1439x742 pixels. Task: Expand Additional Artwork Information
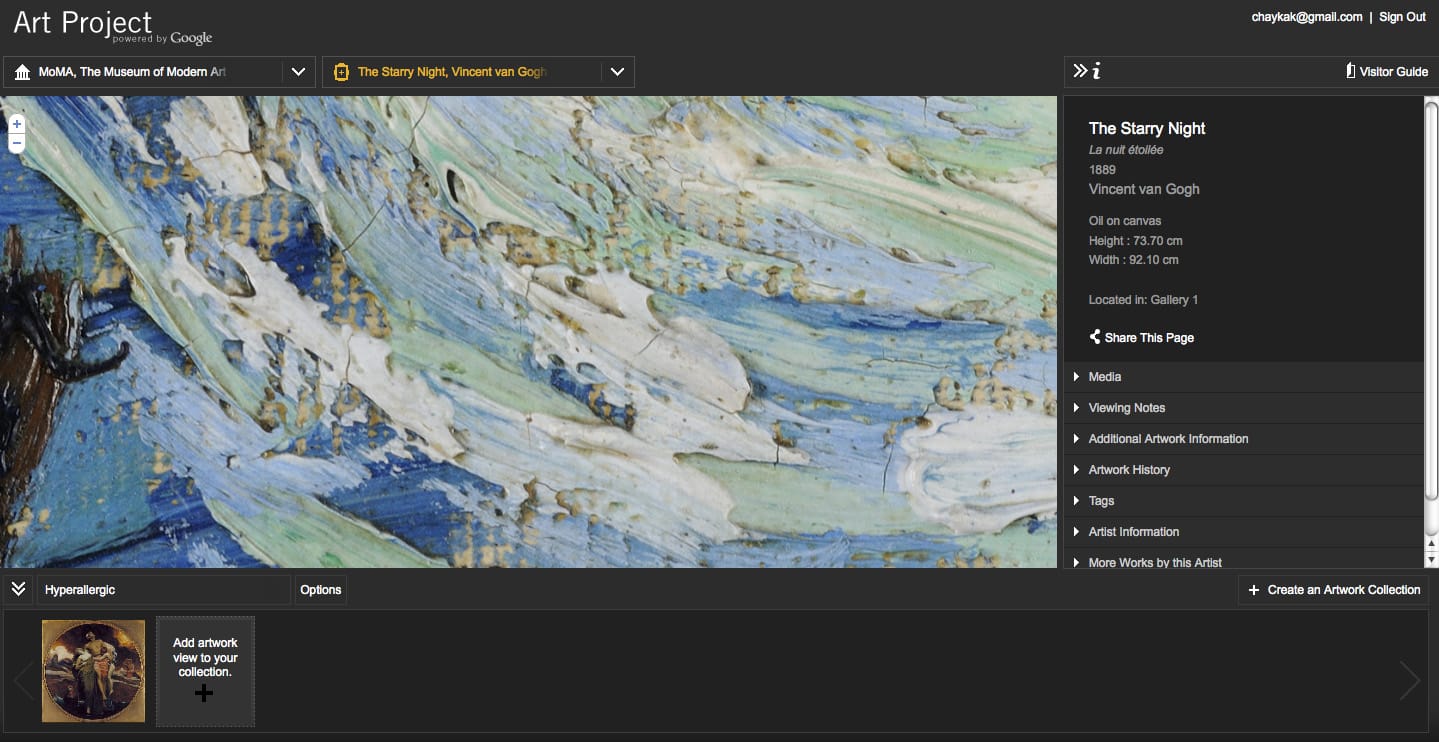(1167, 439)
